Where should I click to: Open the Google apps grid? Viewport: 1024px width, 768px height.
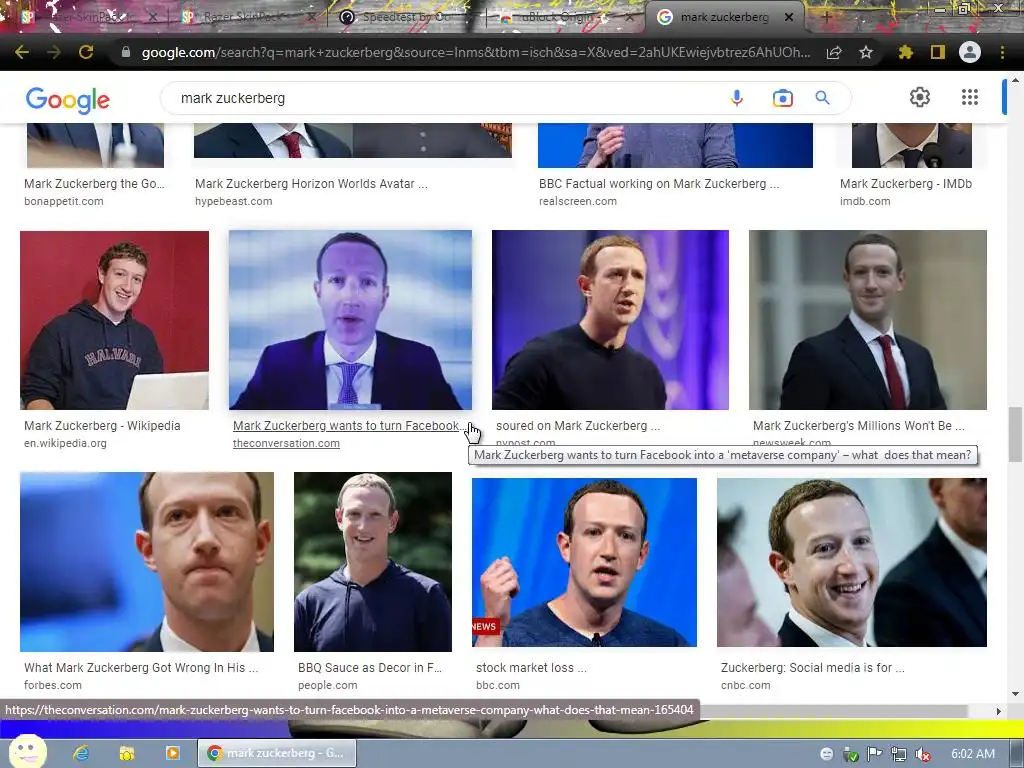pyautogui.click(x=970, y=97)
